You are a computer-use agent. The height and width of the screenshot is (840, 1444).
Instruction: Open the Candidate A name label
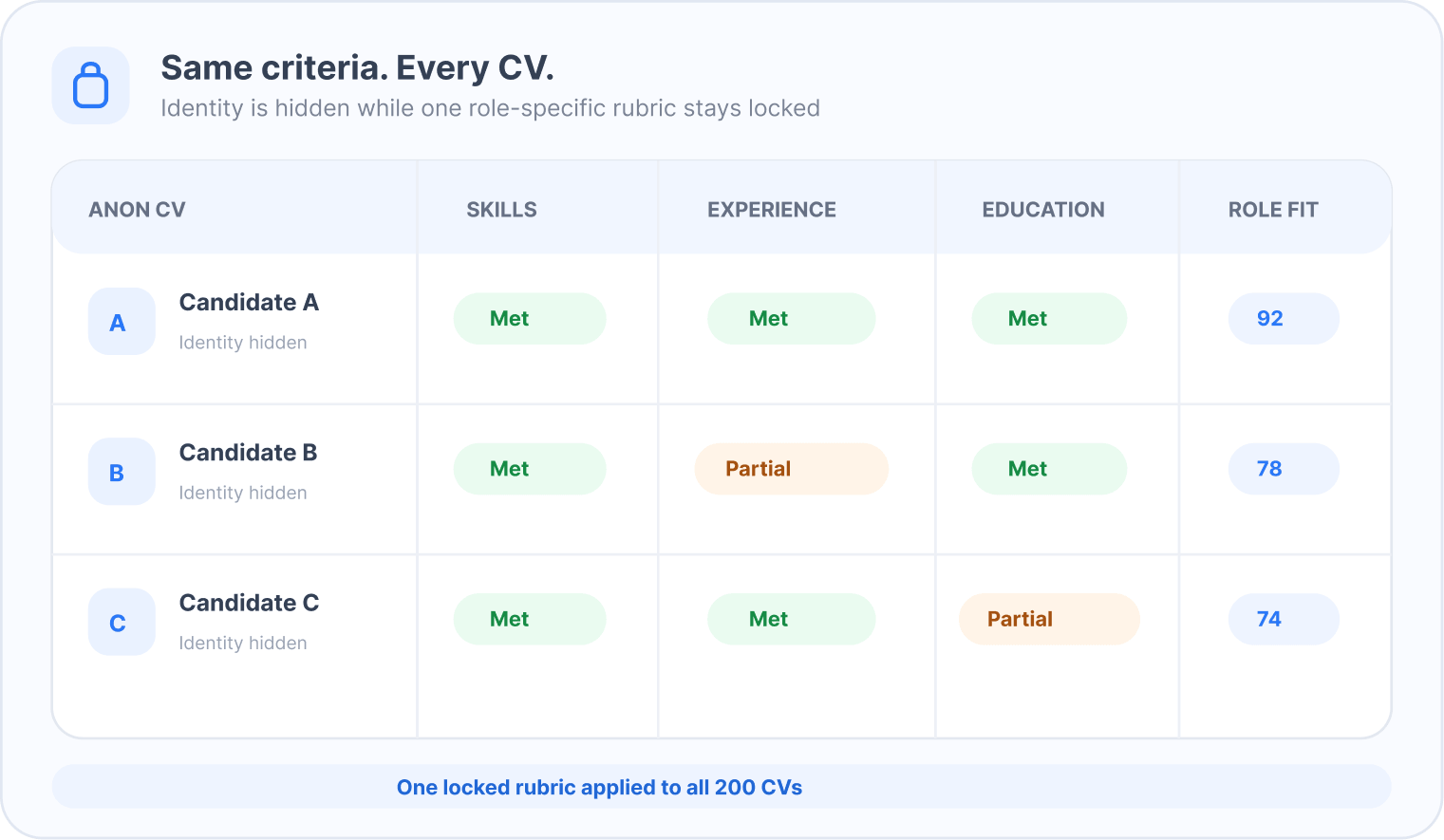249,303
